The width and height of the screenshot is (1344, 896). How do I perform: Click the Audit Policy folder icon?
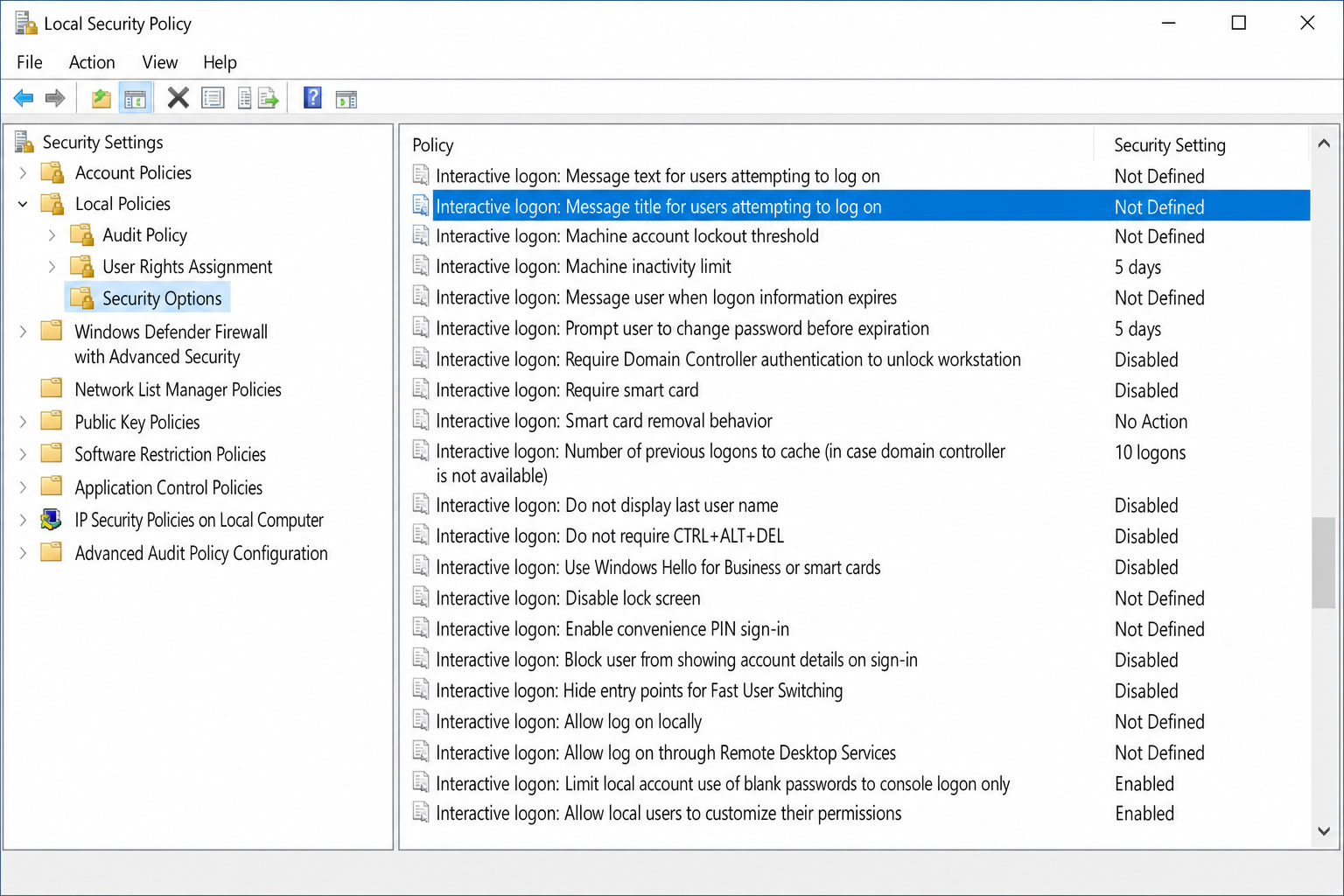coord(81,234)
